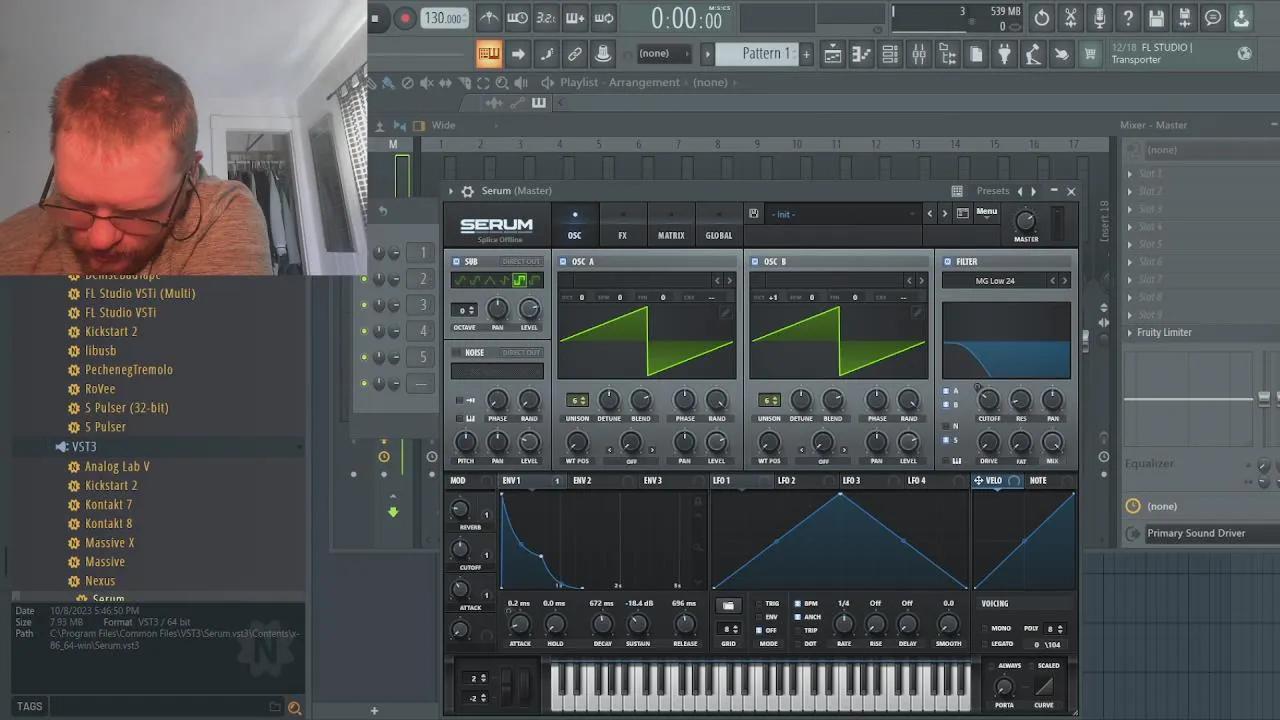Image resolution: width=1280 pixels, height=720 pixels.
Task: Click the Serum MASTER volume knob
Action: [1025, 220]
